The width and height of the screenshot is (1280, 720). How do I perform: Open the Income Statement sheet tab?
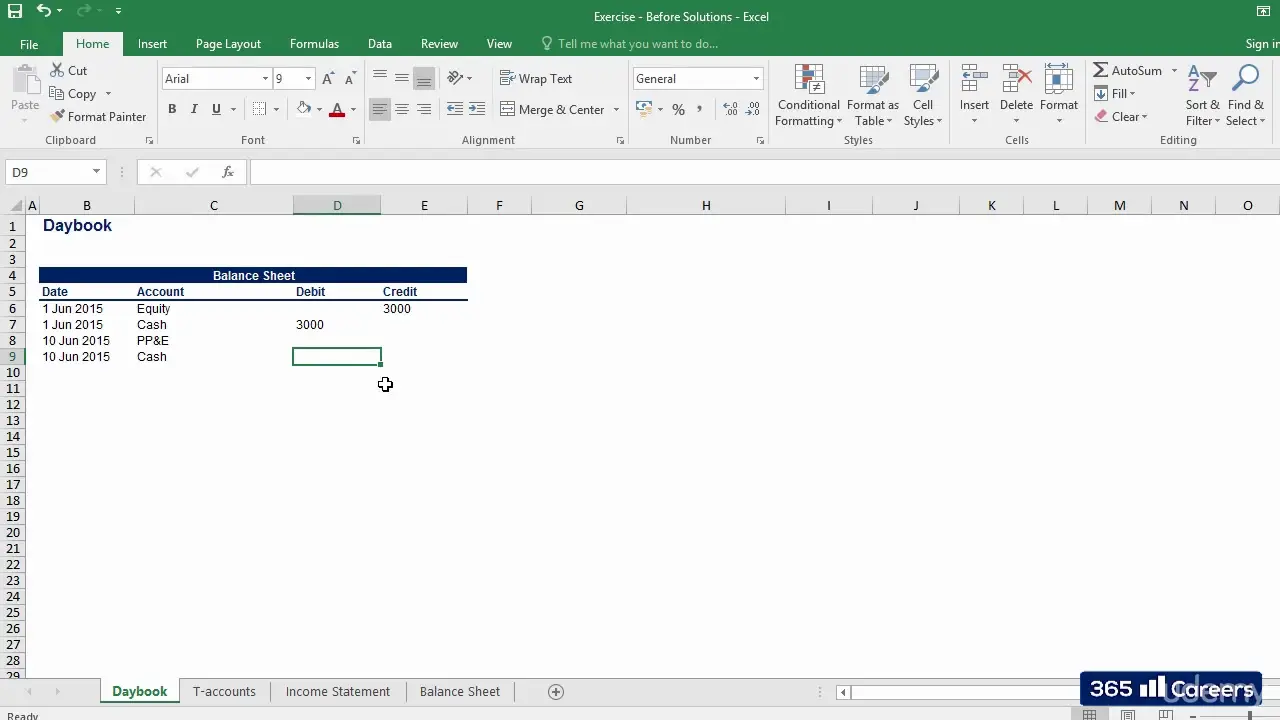[338, 691]
